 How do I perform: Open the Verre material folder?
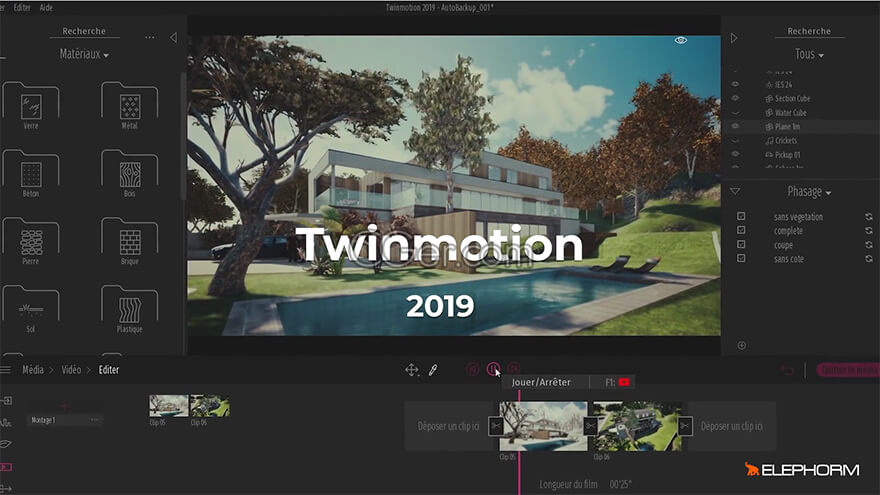[x=31, y=106]
